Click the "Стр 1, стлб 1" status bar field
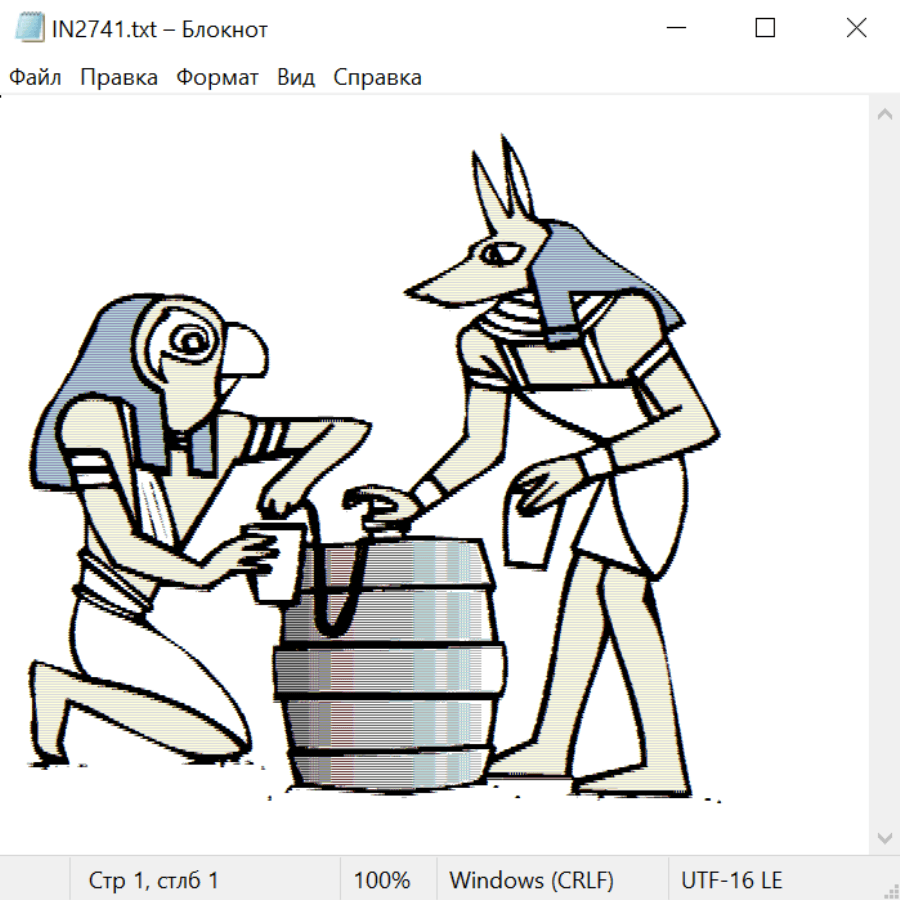 pos(153,881)
